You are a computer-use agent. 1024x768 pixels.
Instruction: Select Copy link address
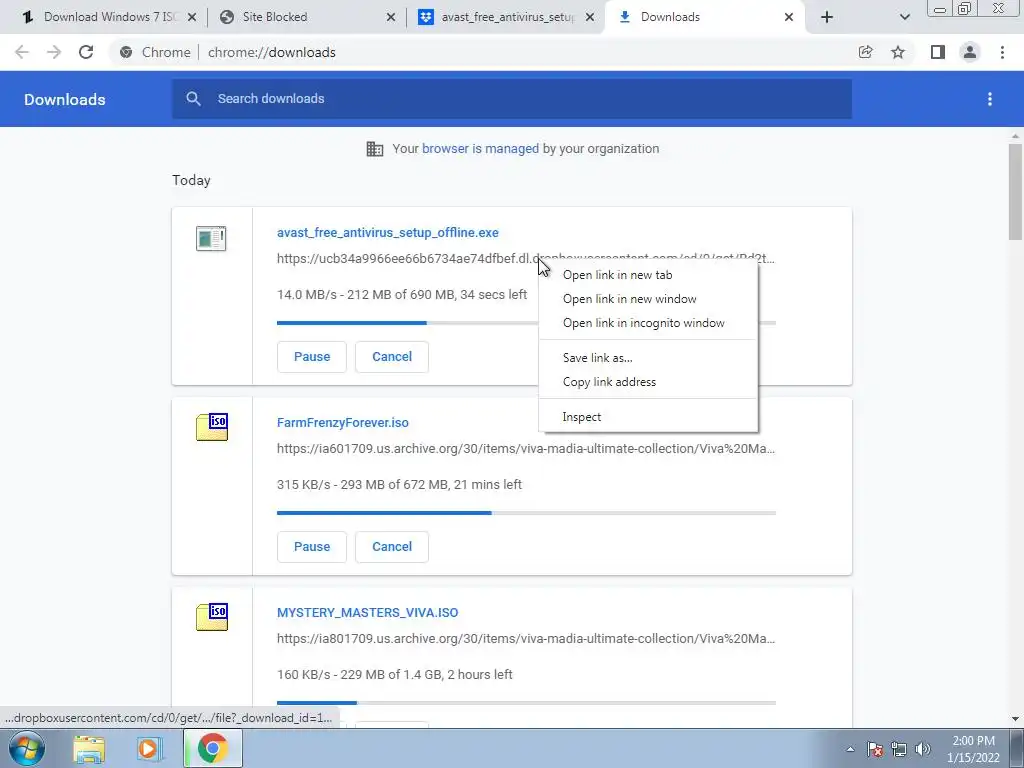coord(648,382)
